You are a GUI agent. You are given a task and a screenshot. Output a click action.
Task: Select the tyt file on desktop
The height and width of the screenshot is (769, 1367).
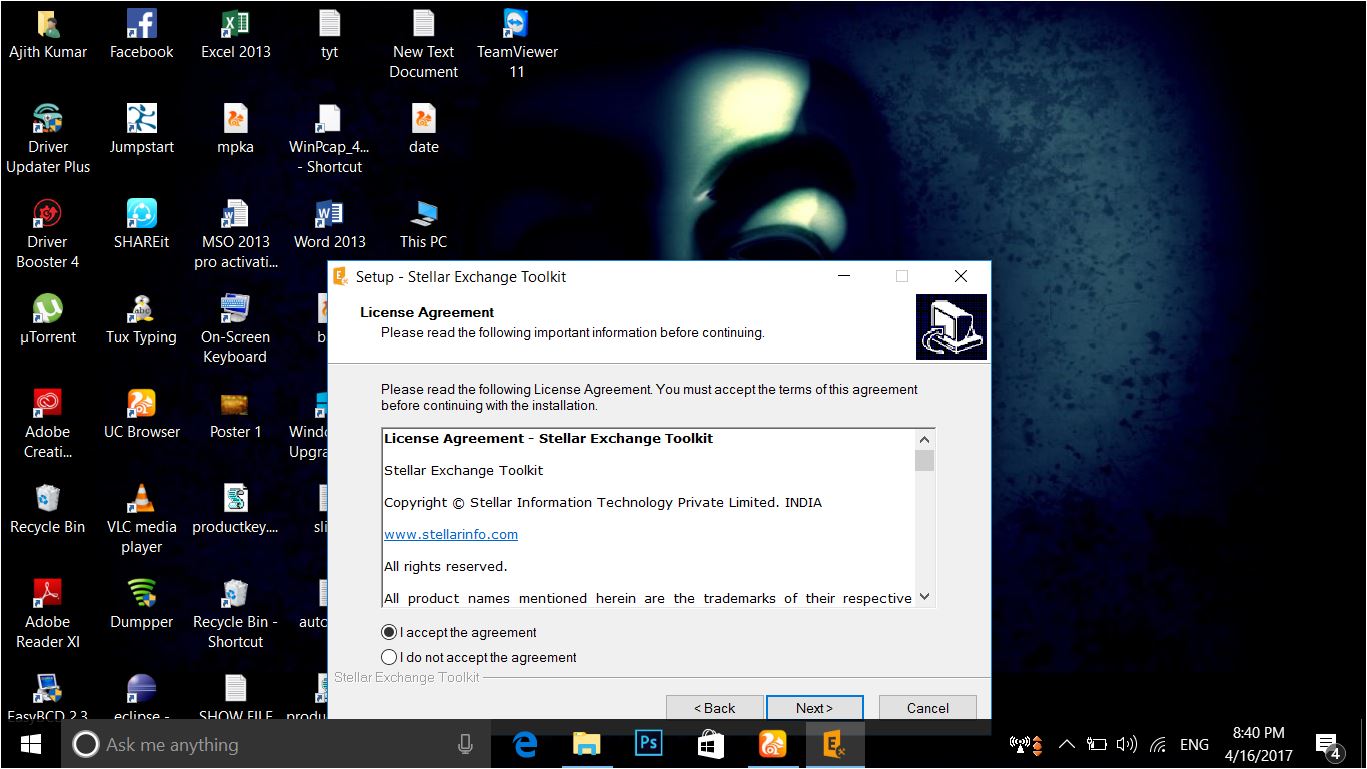tap(329, 35)
